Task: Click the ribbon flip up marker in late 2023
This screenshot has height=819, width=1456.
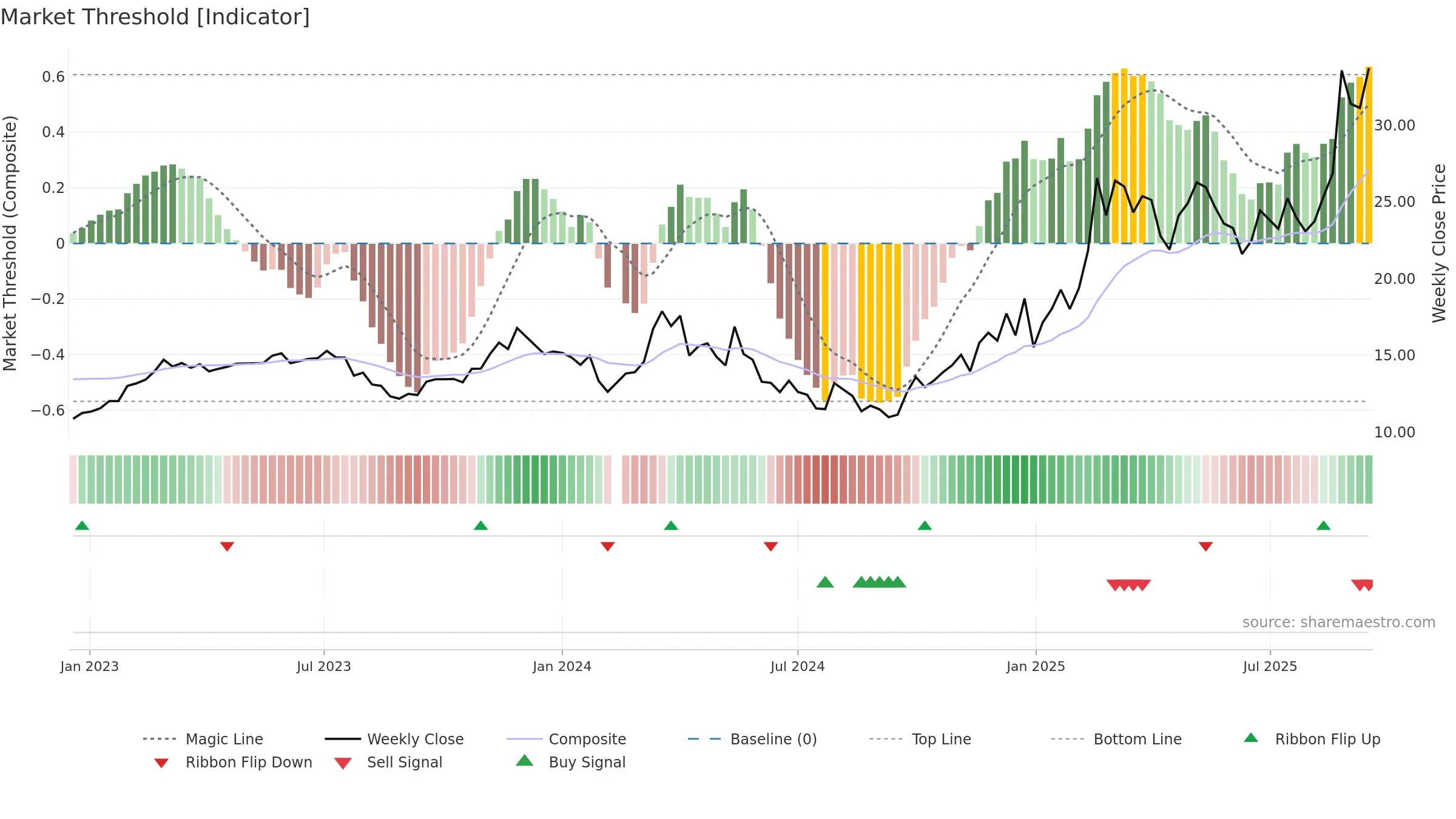Action: pos(480,525)
